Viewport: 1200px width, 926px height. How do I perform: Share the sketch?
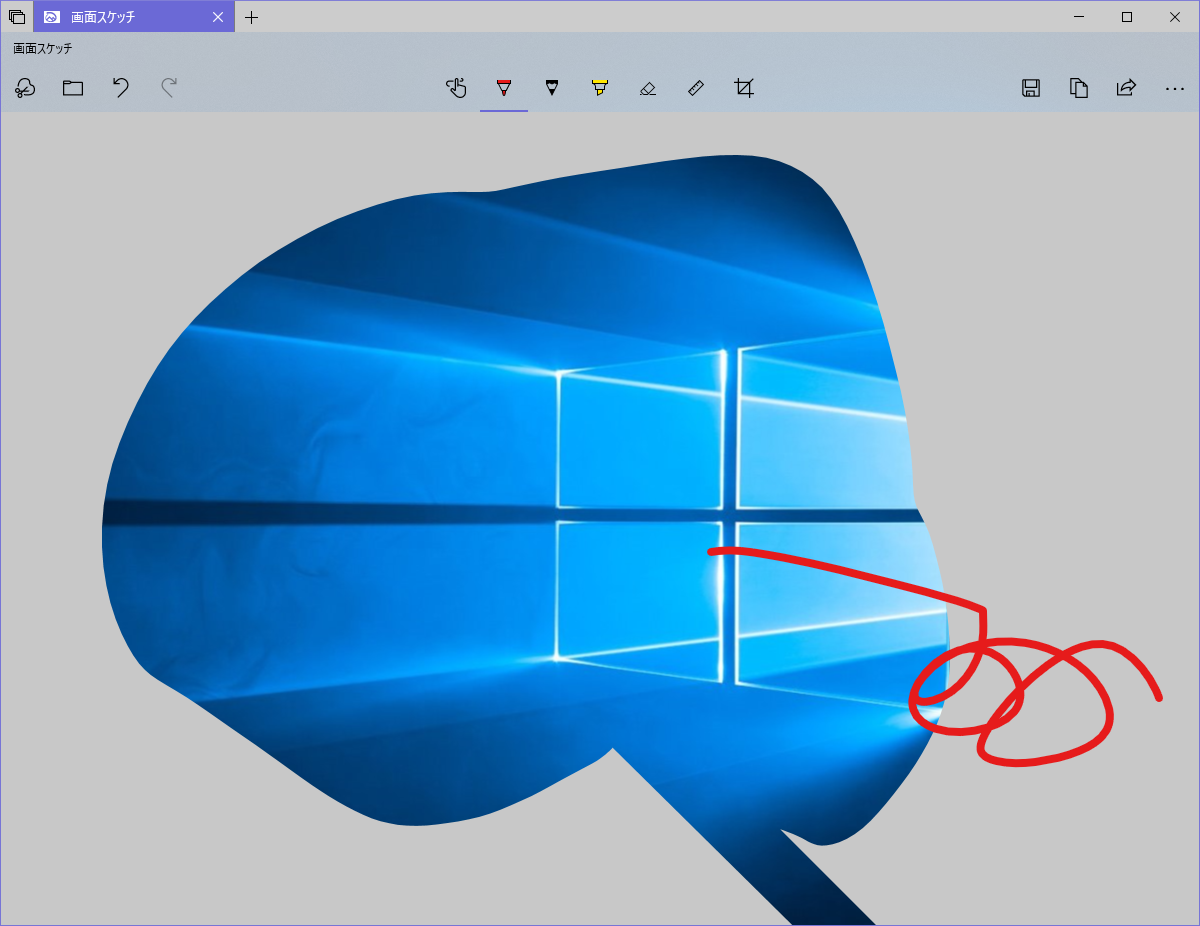coord(1127,88)
